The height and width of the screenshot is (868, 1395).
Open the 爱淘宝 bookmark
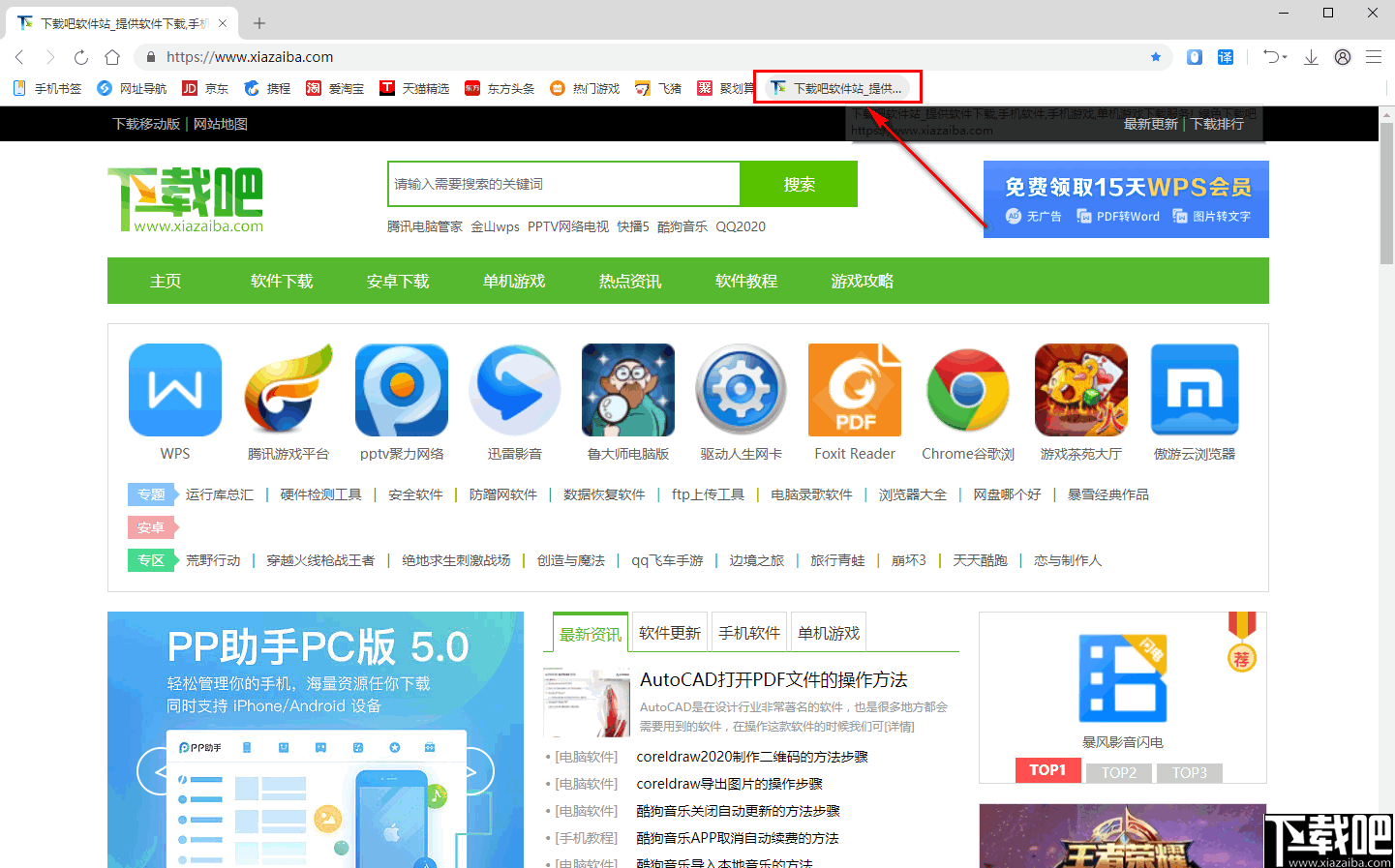tap(335, 88)
